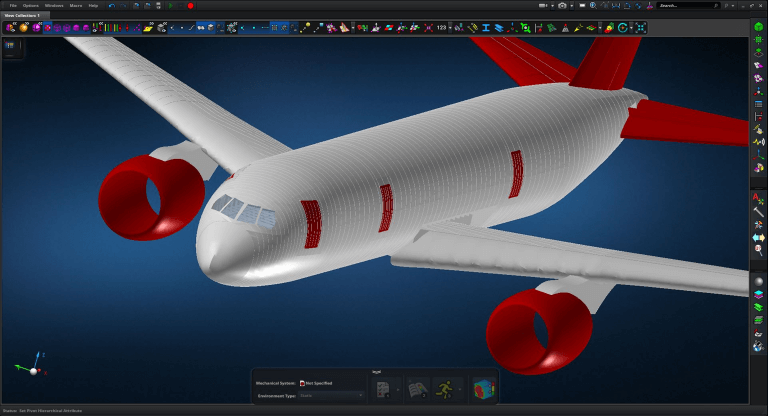Click the globe icon in right sidebar
The width and height of the screenshot is (768, 416).
(x=758, y=346)
